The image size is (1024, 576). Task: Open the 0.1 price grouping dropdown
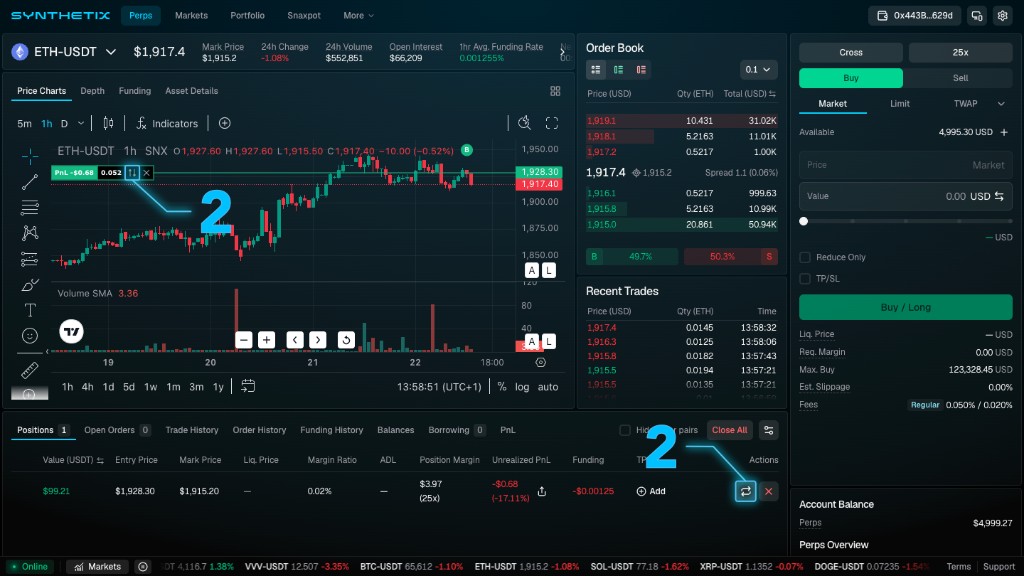[758, 69]
